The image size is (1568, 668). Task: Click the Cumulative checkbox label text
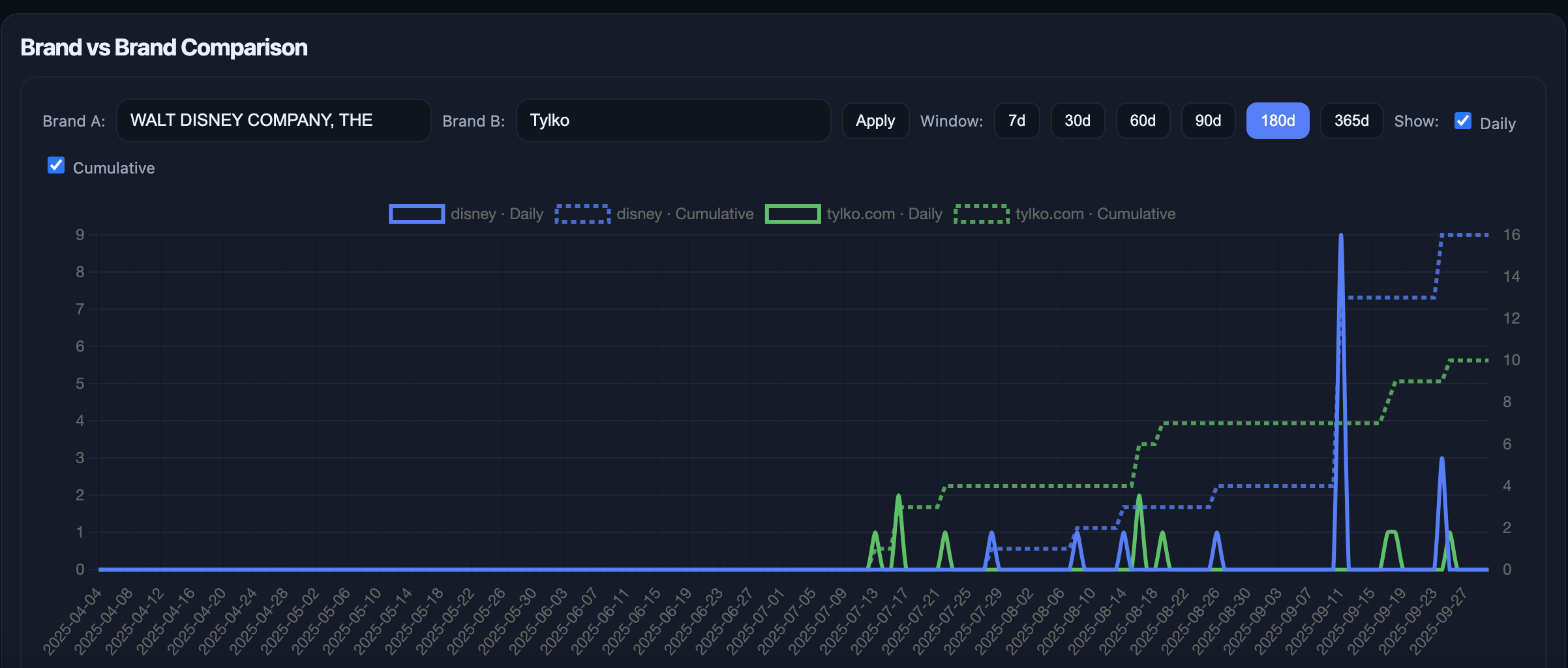click(114, 168)
